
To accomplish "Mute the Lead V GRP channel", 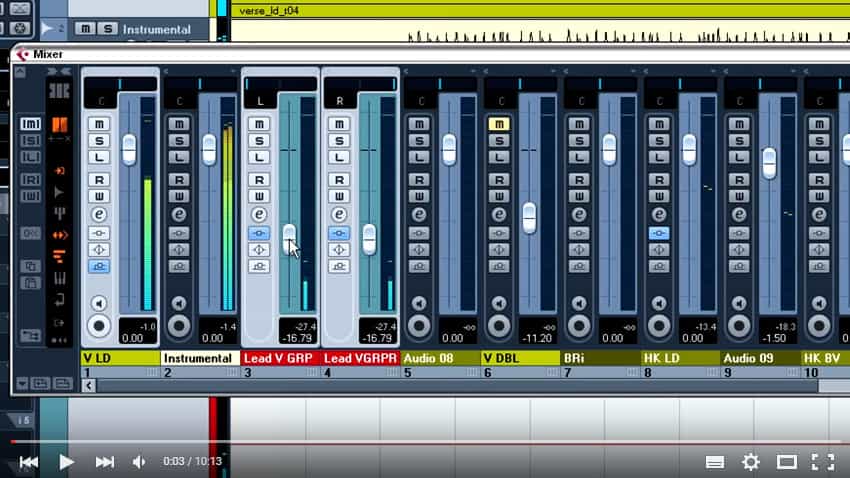I will pyautogui.click(x=259, y=124).
